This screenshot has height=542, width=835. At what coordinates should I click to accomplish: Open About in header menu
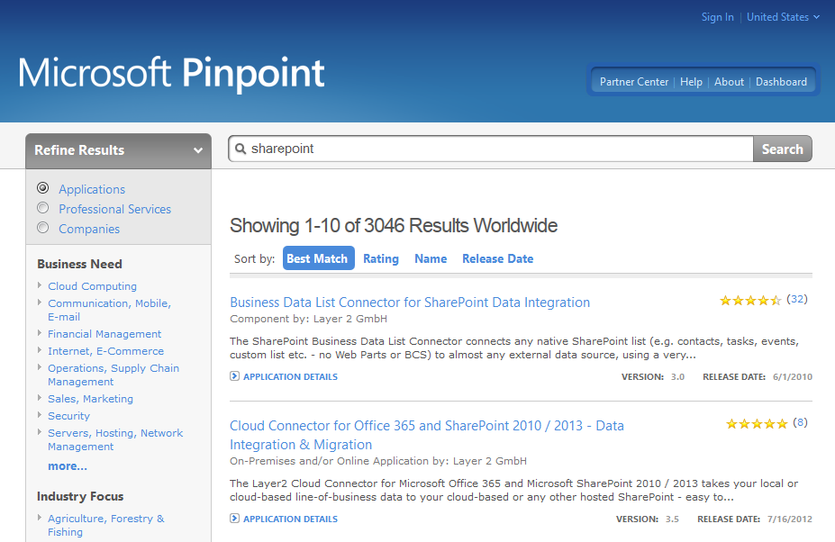pyautogui.click(x=728, y=82)
